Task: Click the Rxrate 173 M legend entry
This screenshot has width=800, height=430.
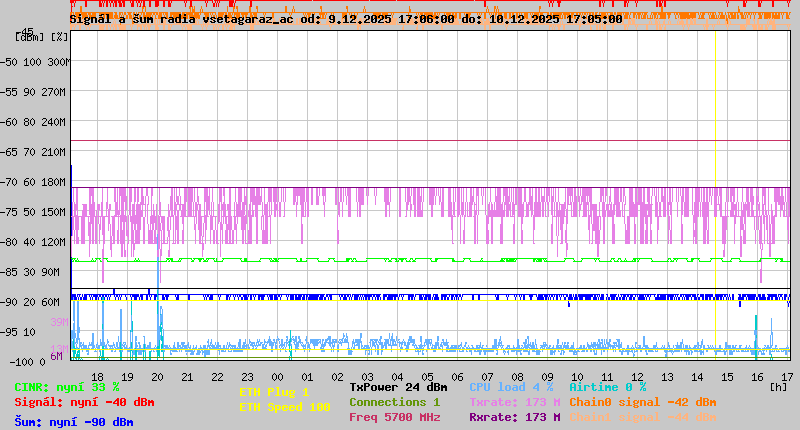Action: [514, 417]
